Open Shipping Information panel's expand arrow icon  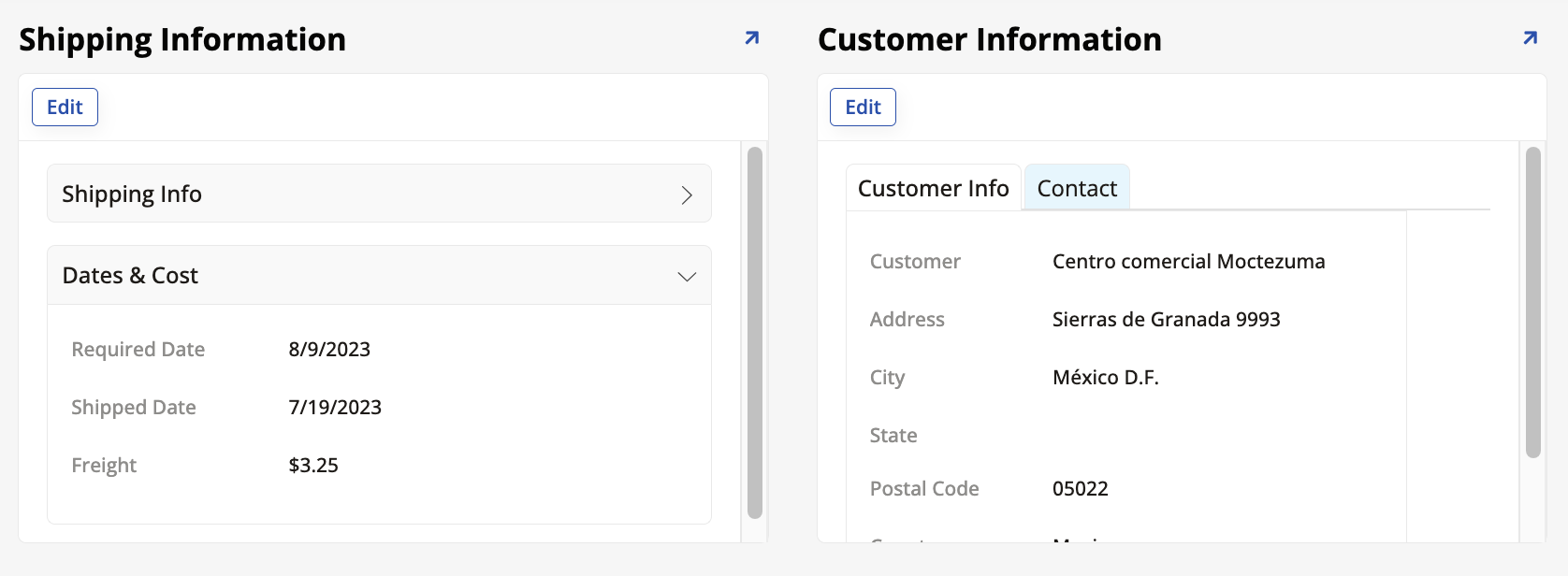pos(751,38)
